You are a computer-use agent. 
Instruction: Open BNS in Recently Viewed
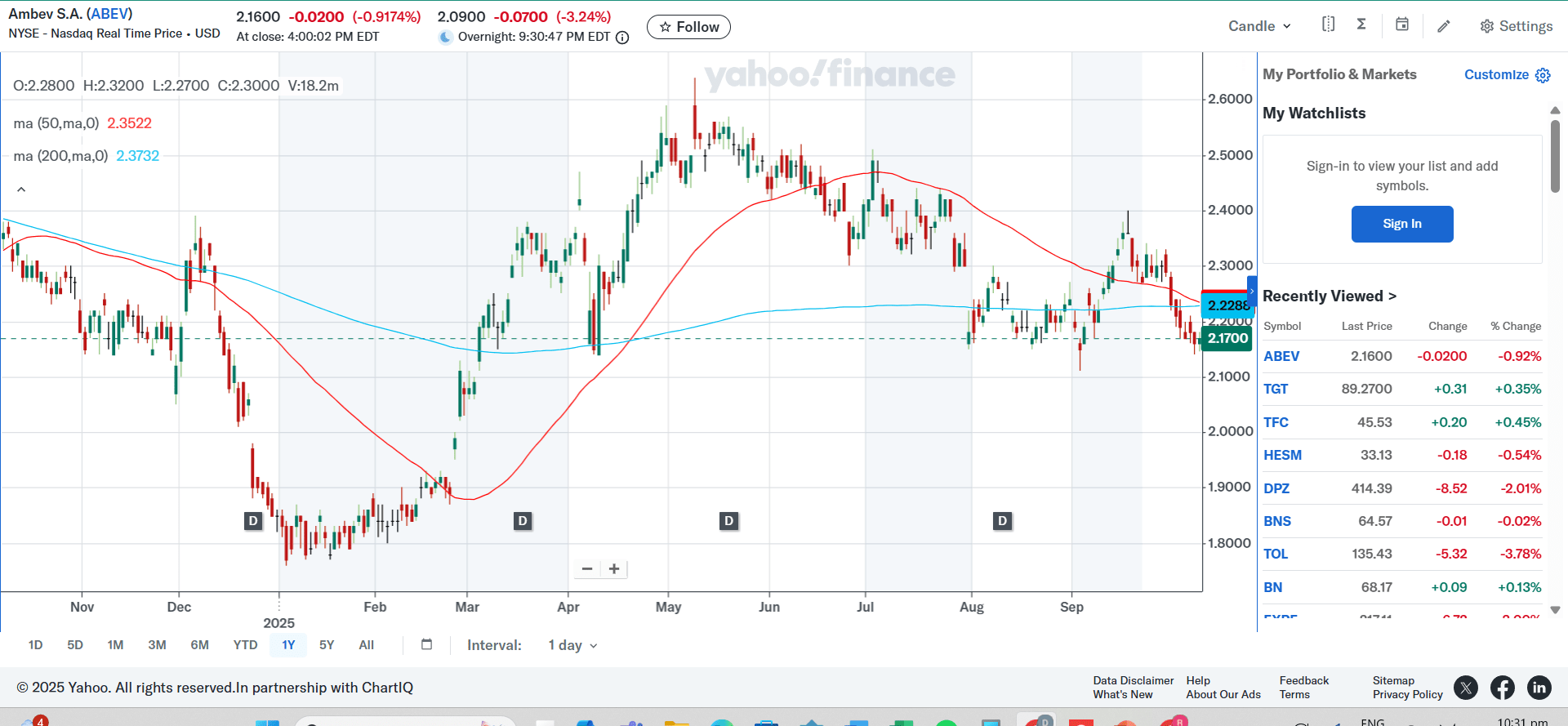tap(1277, 521)
